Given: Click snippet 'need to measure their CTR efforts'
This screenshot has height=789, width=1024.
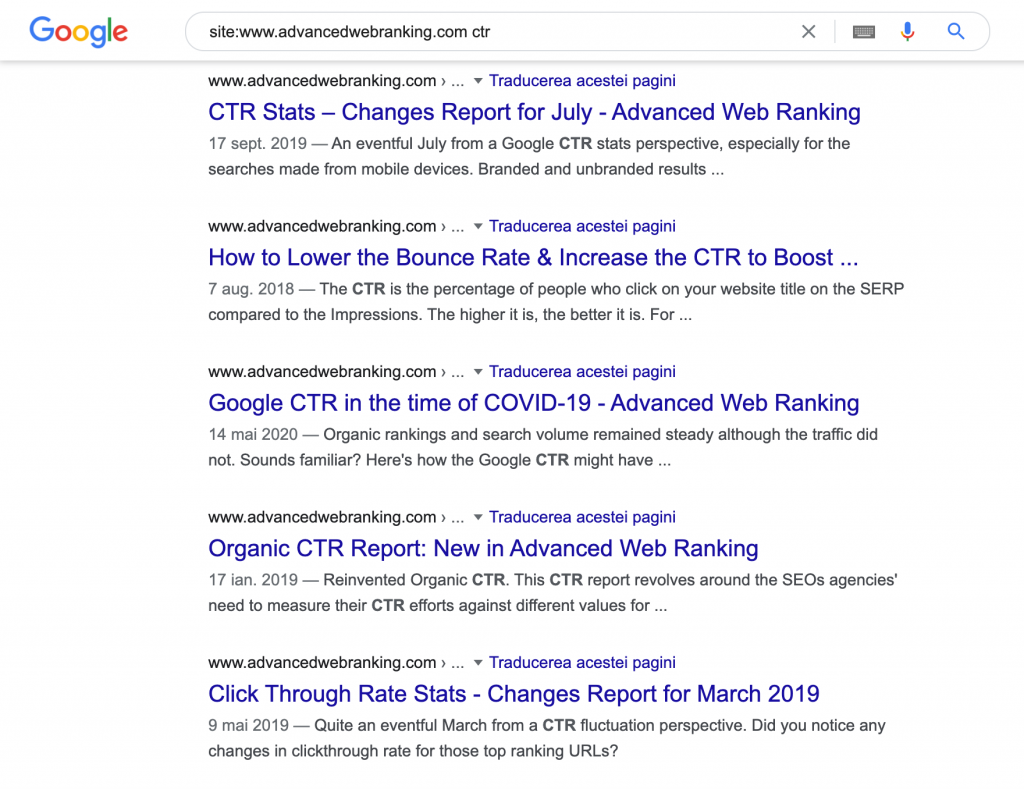Looking at the screenshot, I should point(334,605).
